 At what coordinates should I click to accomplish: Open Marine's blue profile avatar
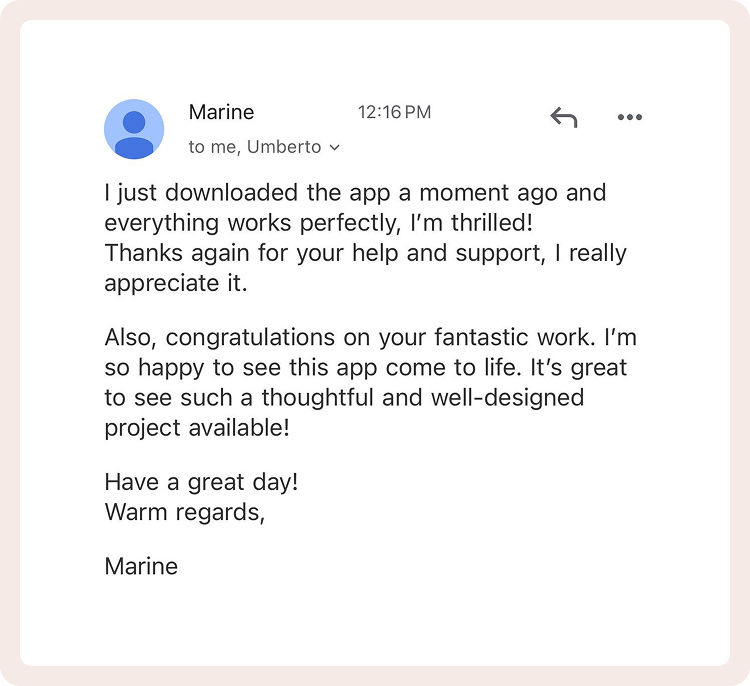click(134, 129)
